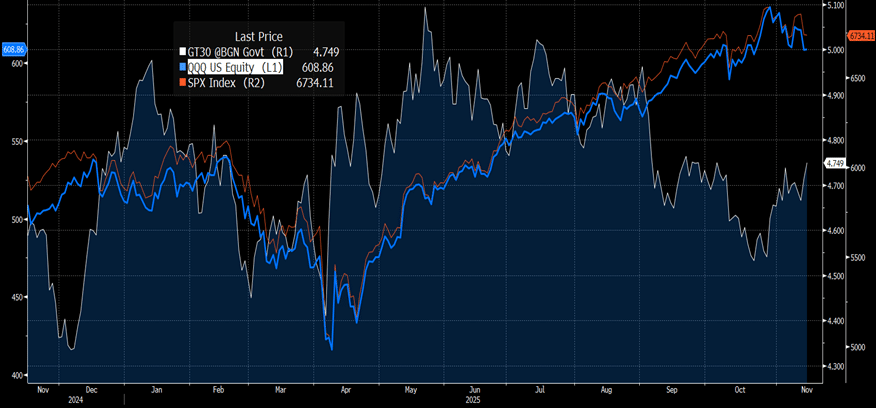
Task: Click the Dec month label on time axis
Action: pos(91,387)
